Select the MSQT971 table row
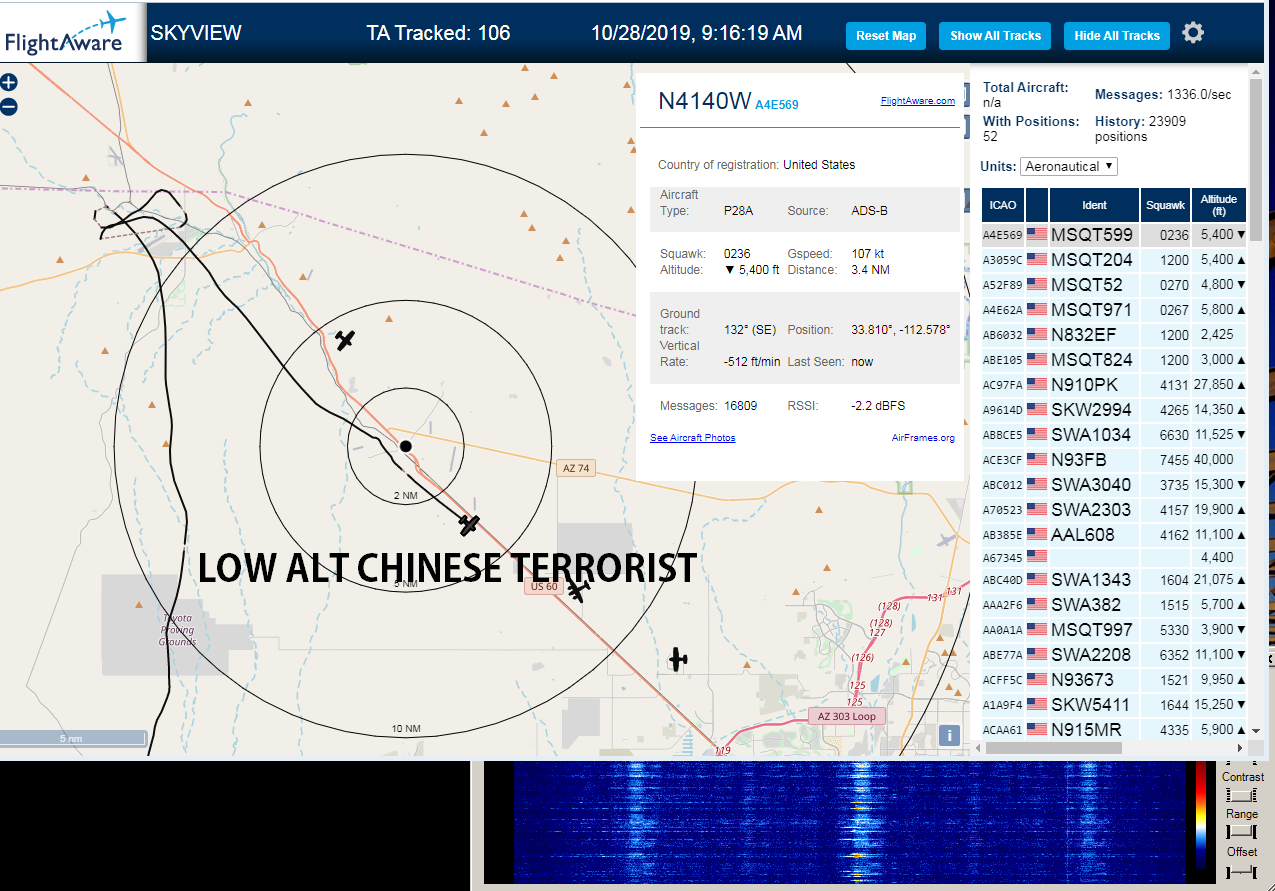 [x=1114, y=309]
